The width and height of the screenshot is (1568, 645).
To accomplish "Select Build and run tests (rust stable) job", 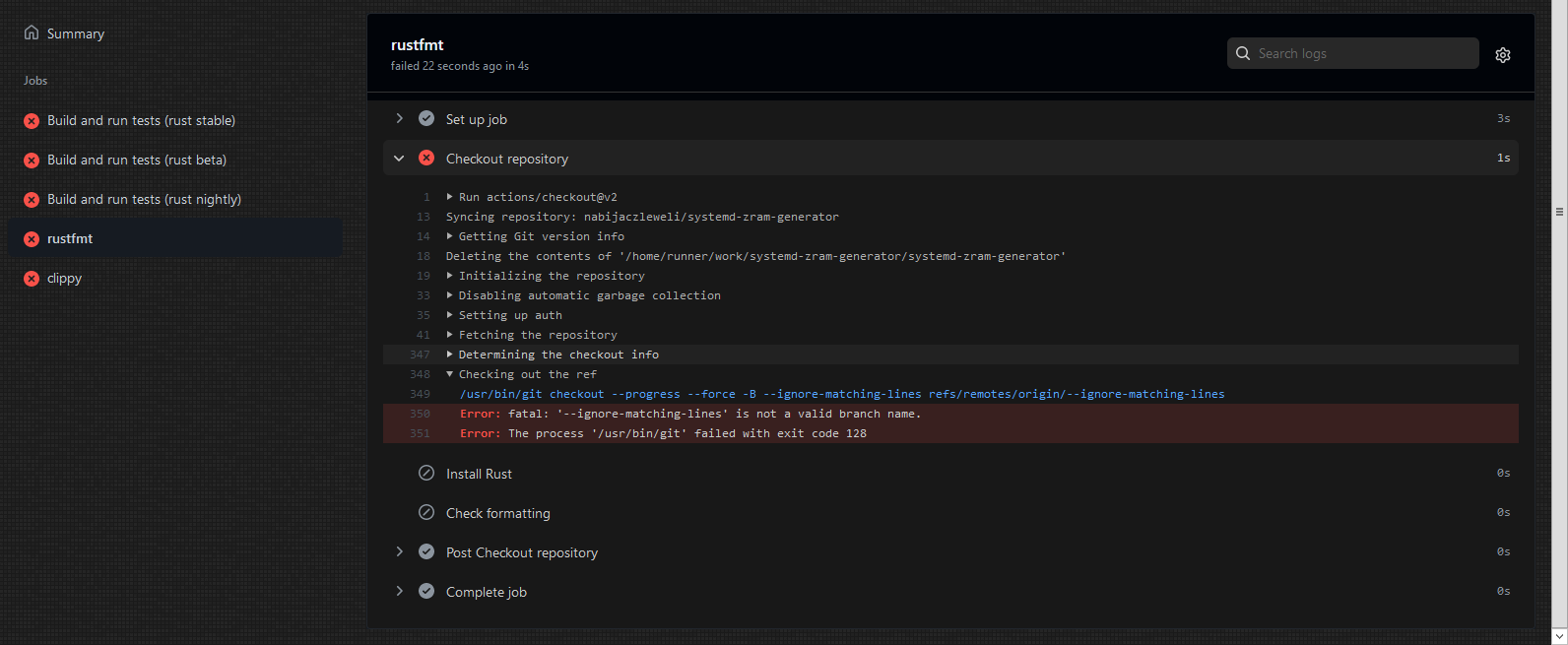I will point(141,120).
